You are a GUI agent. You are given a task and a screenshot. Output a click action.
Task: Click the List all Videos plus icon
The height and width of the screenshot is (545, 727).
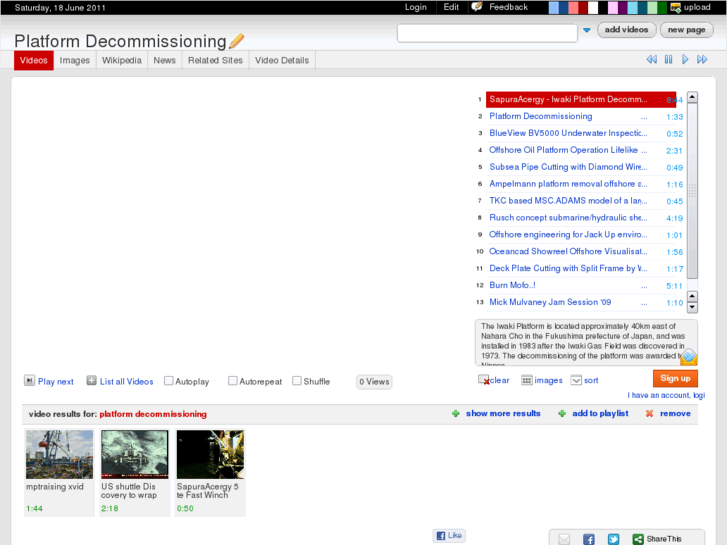pyautogui.click(x=91, y=380)
